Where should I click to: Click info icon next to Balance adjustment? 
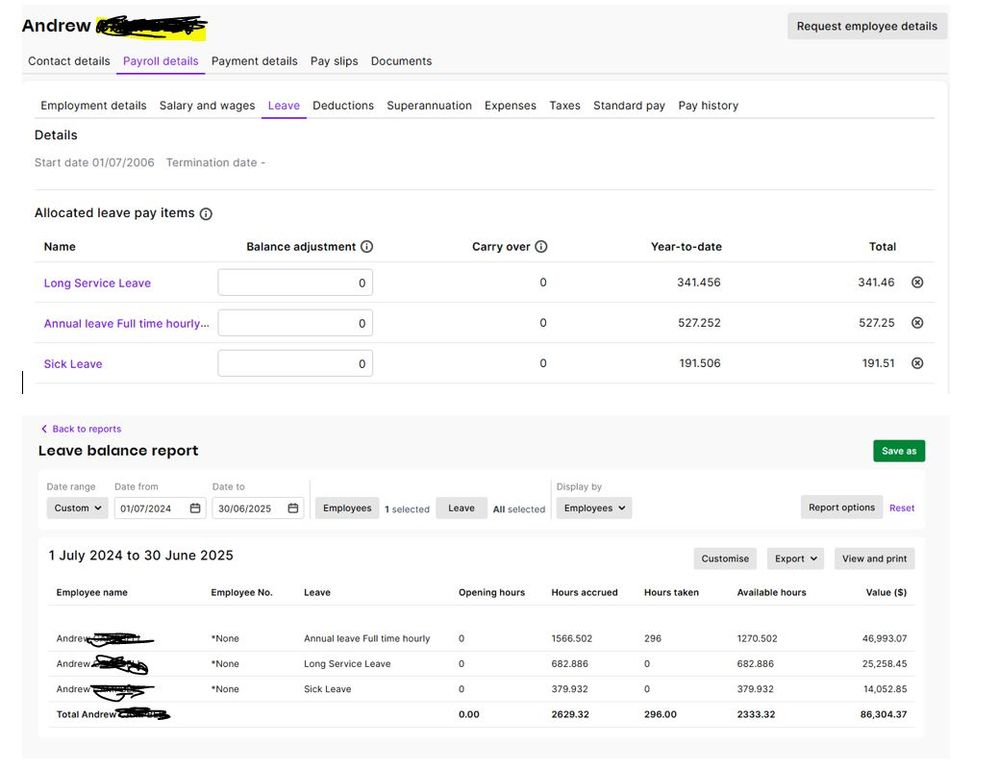[366, 247]
